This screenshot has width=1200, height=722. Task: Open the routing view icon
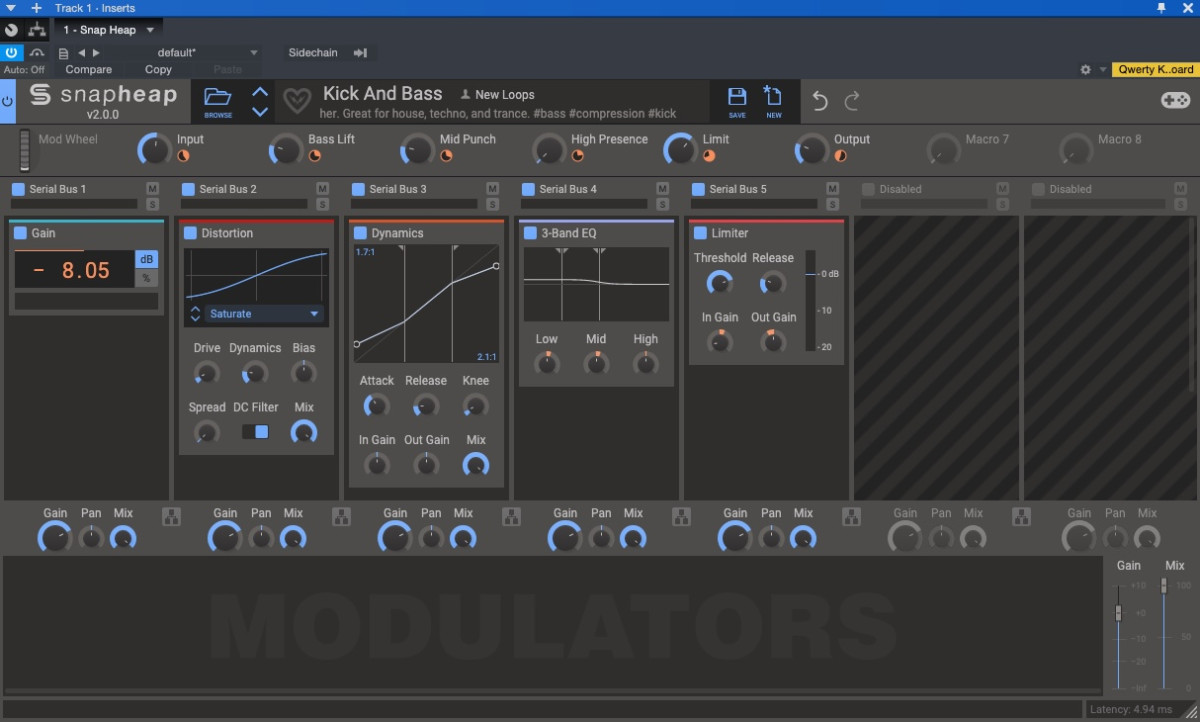[x=37, y=30]
